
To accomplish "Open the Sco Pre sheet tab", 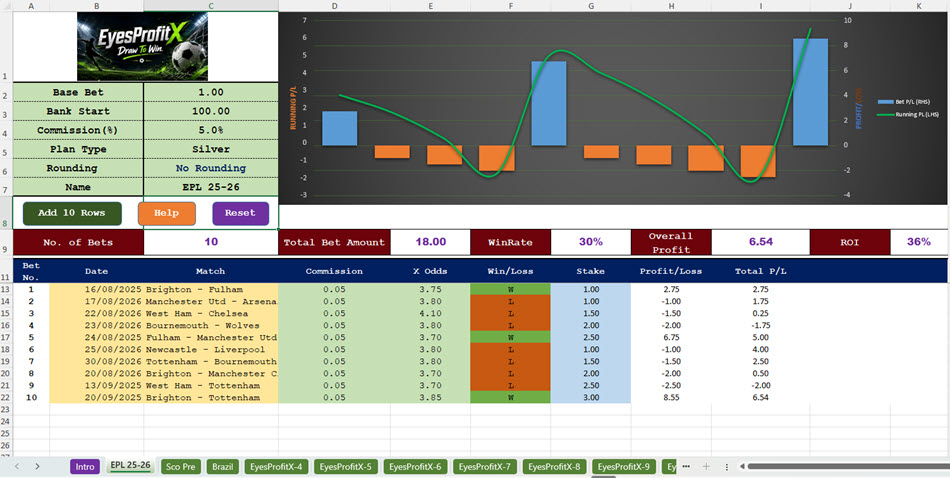I will coord(181,466).
